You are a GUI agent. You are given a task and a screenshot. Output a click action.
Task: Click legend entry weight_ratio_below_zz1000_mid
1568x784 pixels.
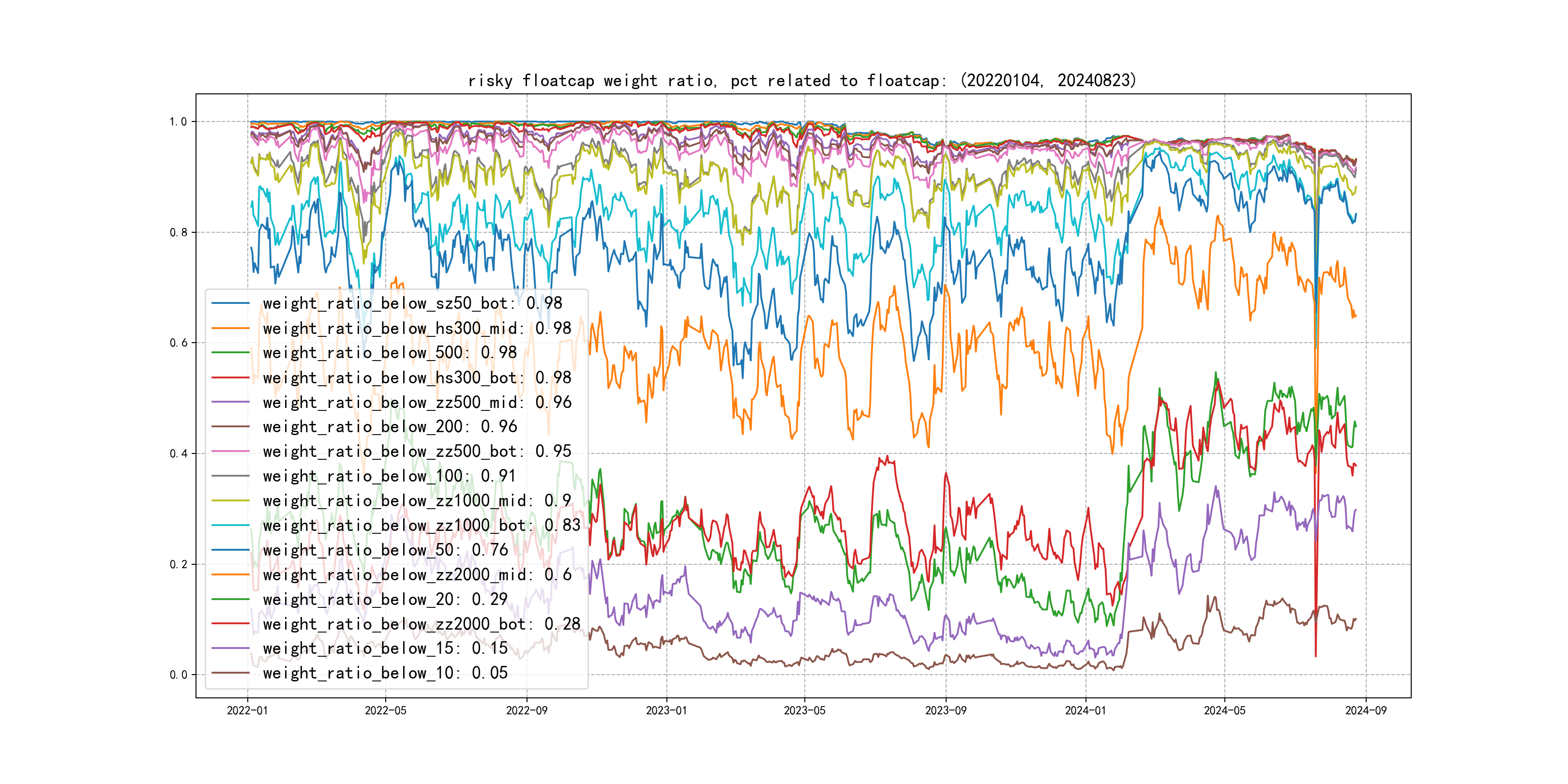[x=416, y=500]
